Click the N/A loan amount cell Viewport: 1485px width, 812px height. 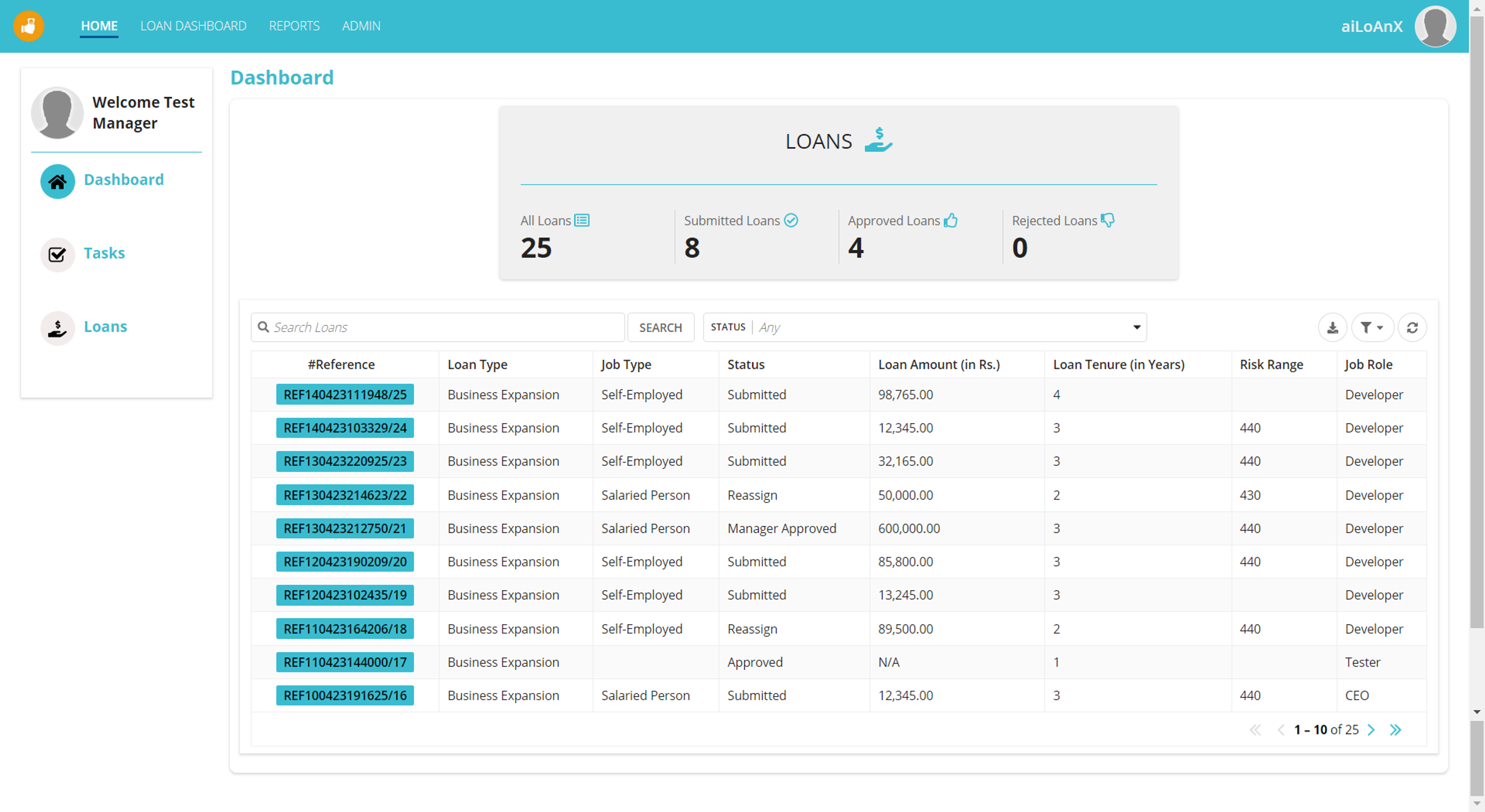[x=888, y=662]
